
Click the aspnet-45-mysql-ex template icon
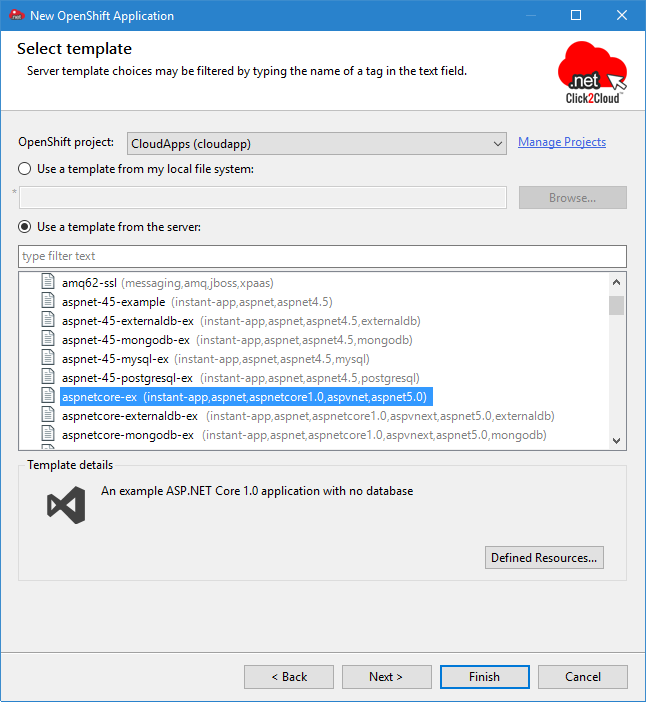click(x=48, y=358)
